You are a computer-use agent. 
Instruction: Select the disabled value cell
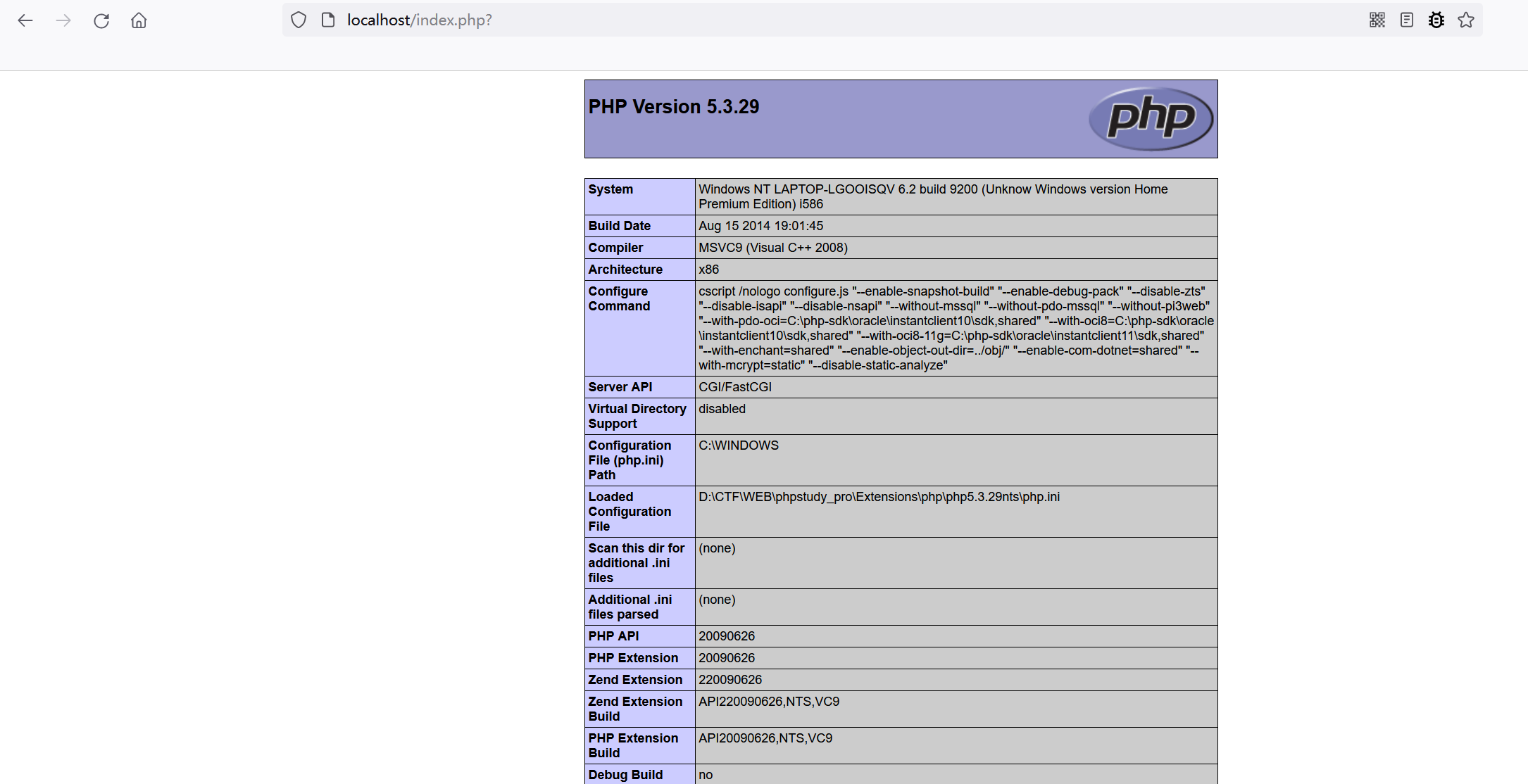956,416
